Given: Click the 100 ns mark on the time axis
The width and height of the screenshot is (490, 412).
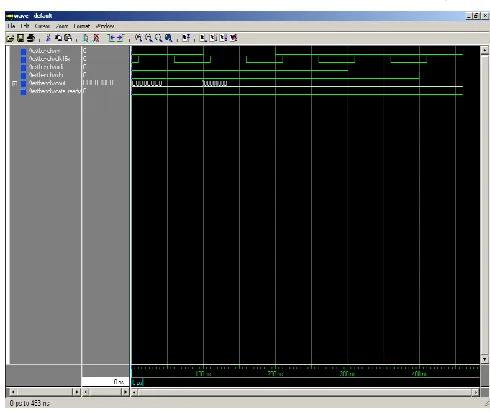Looking at the screenshot, I should coord(203,374).
